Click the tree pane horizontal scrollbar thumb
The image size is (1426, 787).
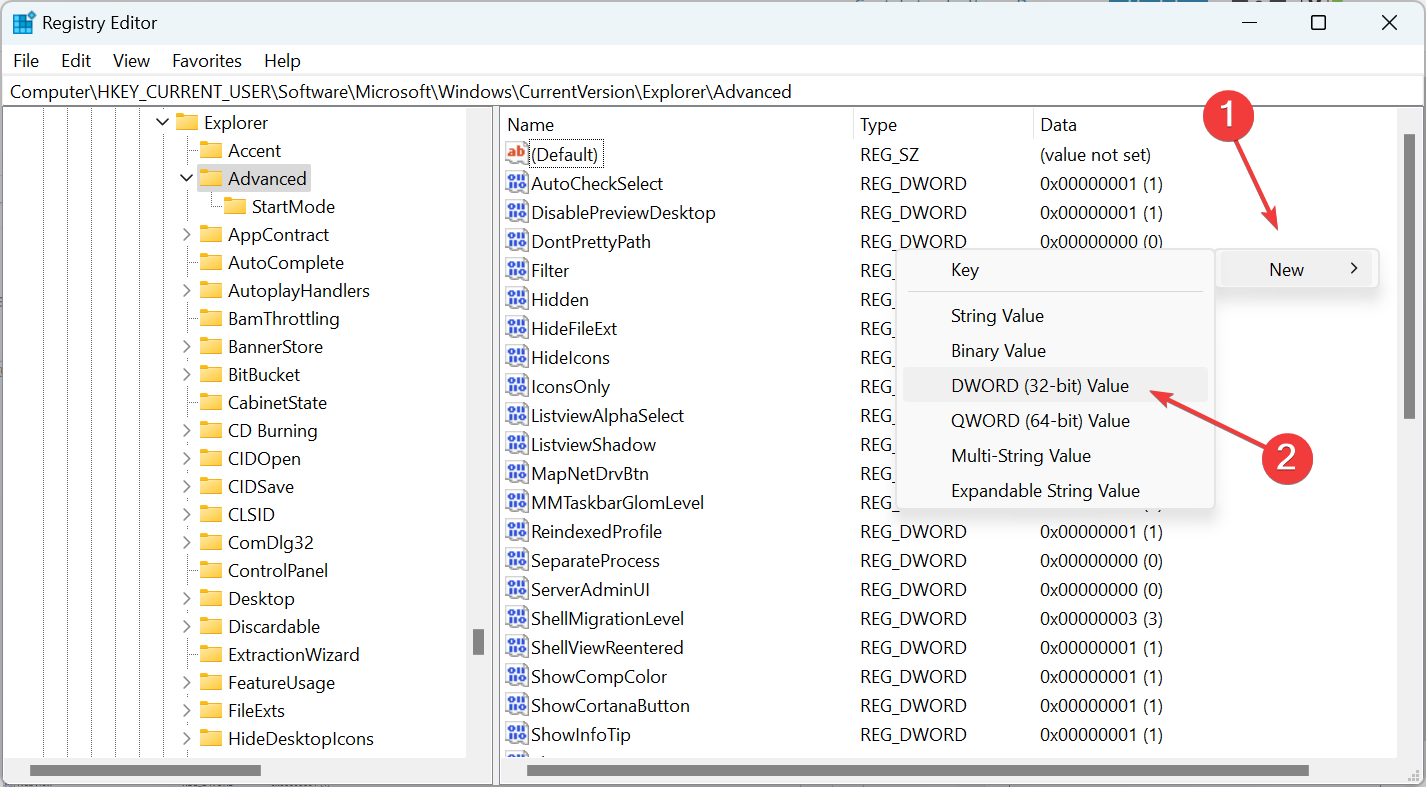(x=146, y=770)
